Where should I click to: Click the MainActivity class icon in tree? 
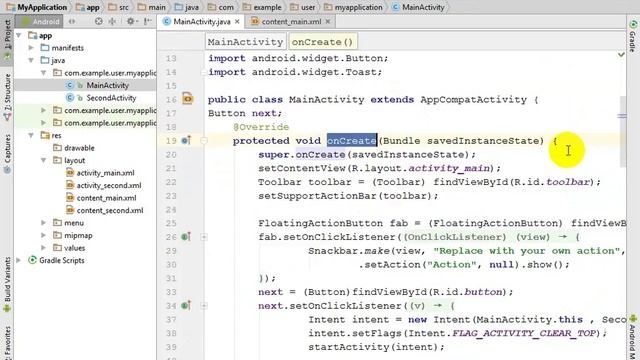coord(70,85)
